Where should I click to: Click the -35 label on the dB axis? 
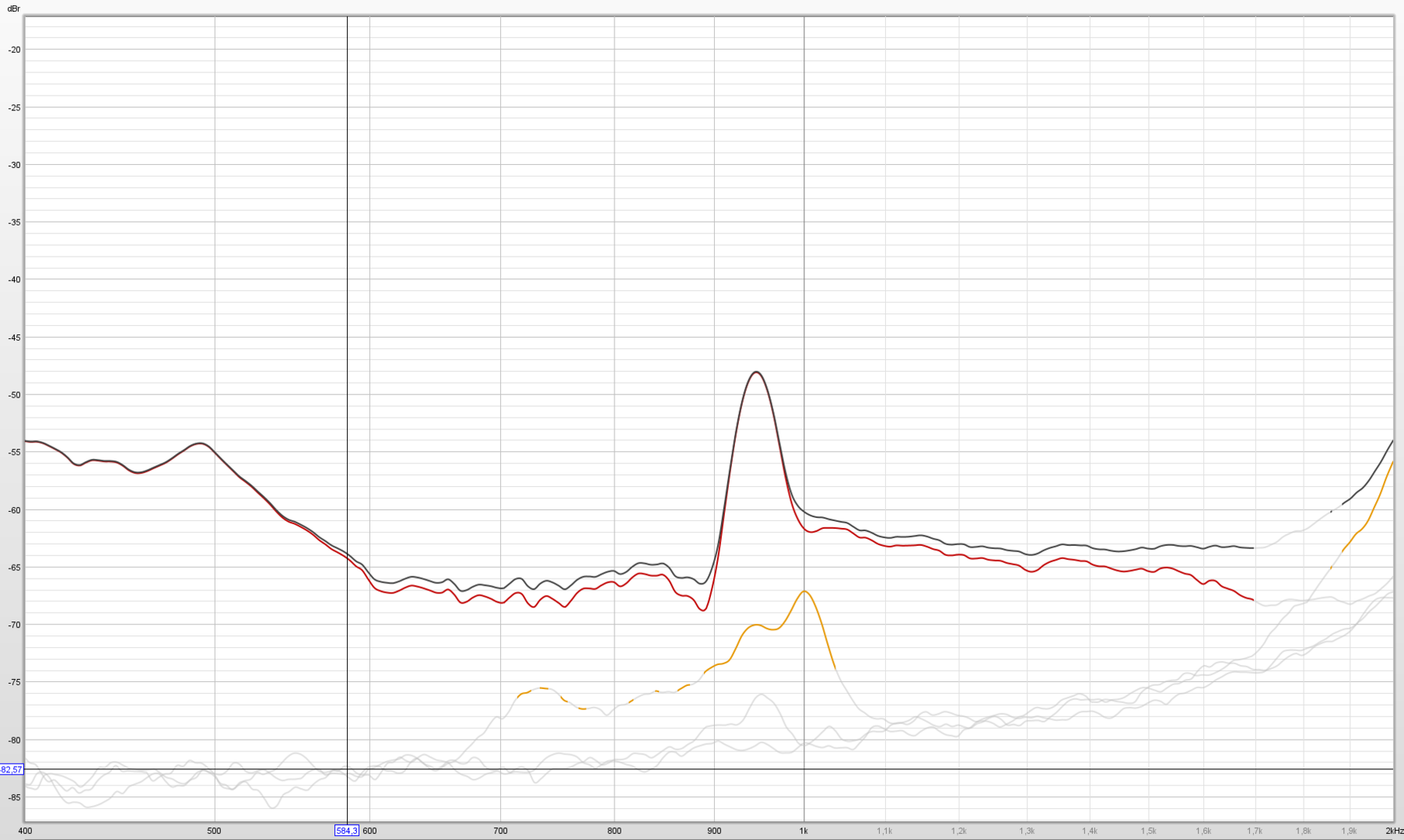point(14,222)
